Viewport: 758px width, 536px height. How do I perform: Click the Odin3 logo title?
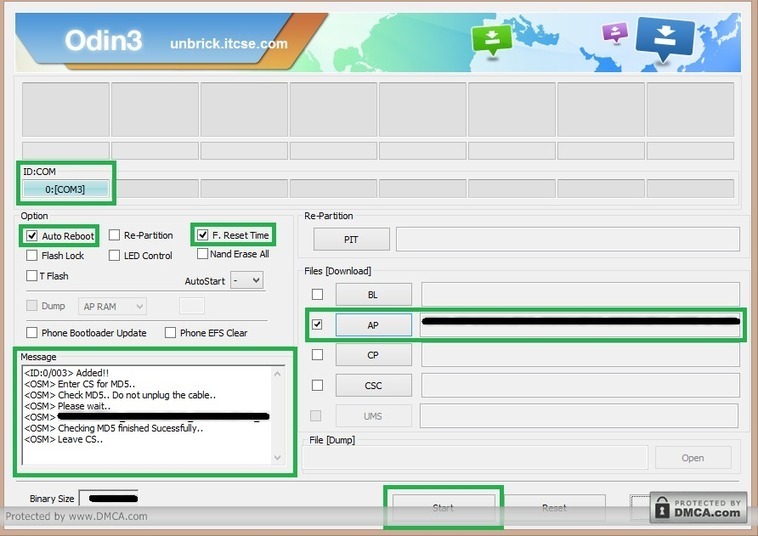[x=103, y=40]
